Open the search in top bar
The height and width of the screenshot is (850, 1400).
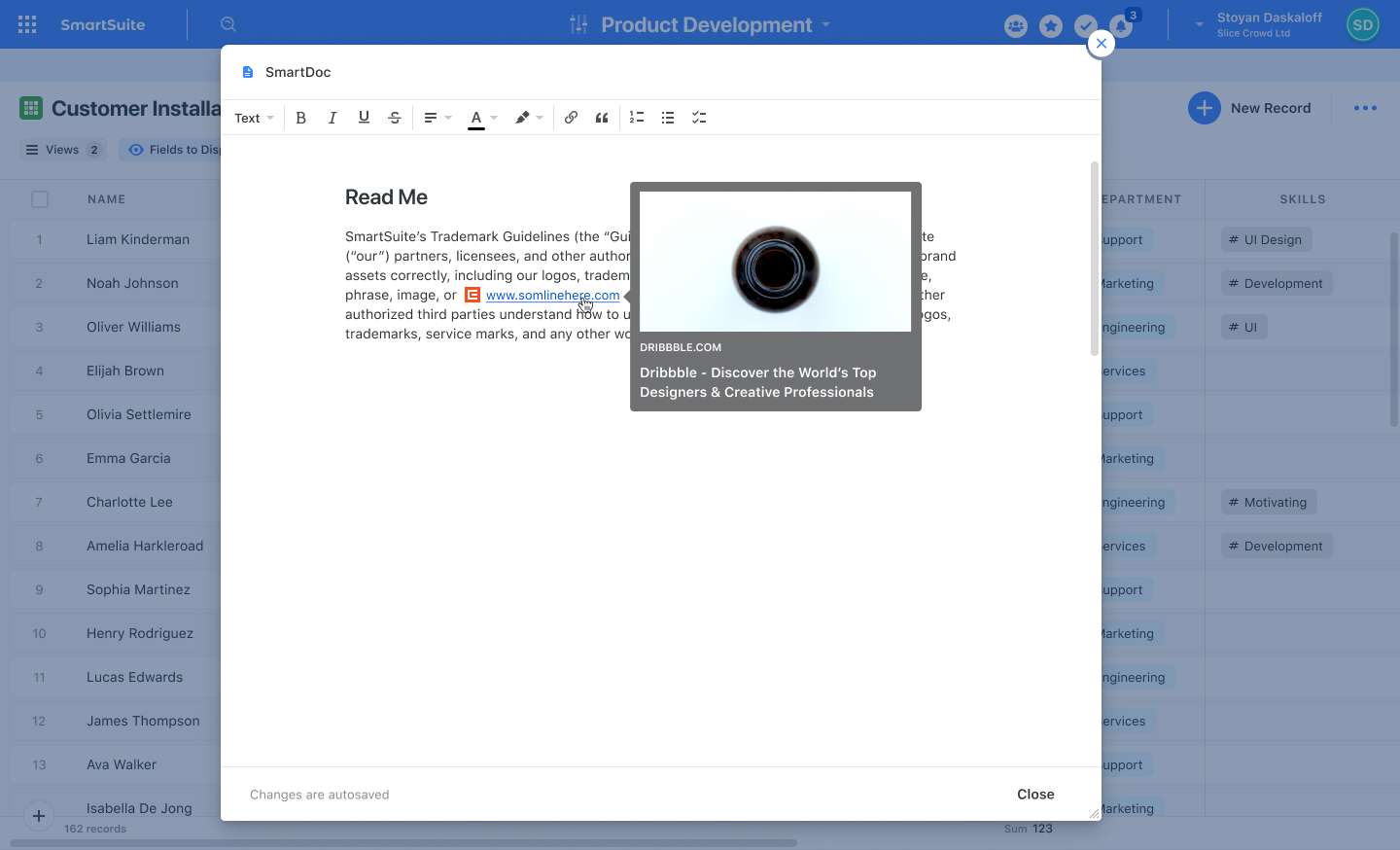tap(228, 24)
